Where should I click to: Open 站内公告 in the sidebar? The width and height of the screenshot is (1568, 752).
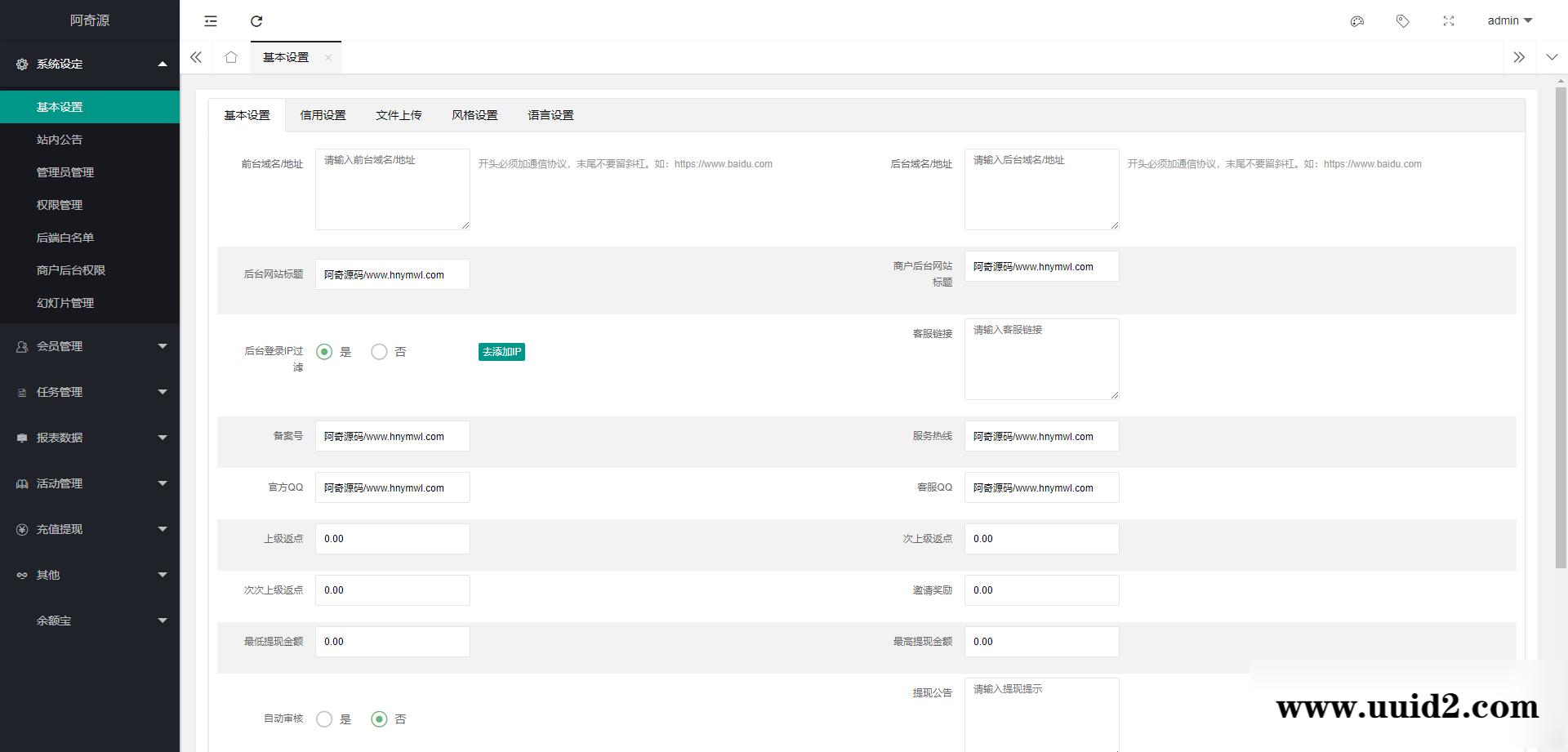(60, 140)
